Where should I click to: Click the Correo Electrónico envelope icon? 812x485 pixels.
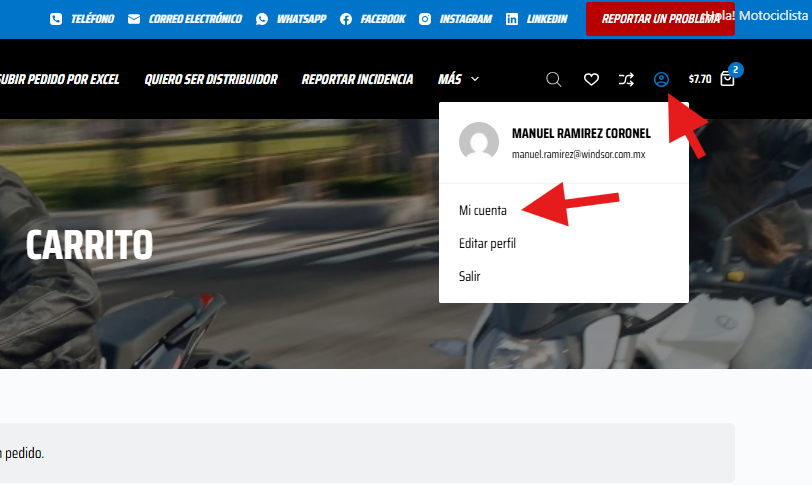coord(134,19)
